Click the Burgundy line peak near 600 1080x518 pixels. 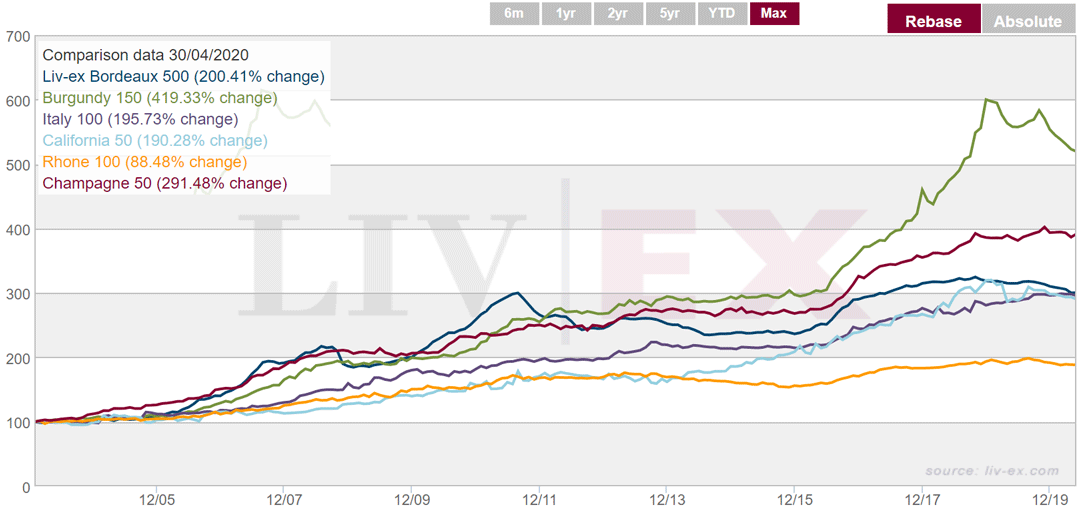point(987,100)
